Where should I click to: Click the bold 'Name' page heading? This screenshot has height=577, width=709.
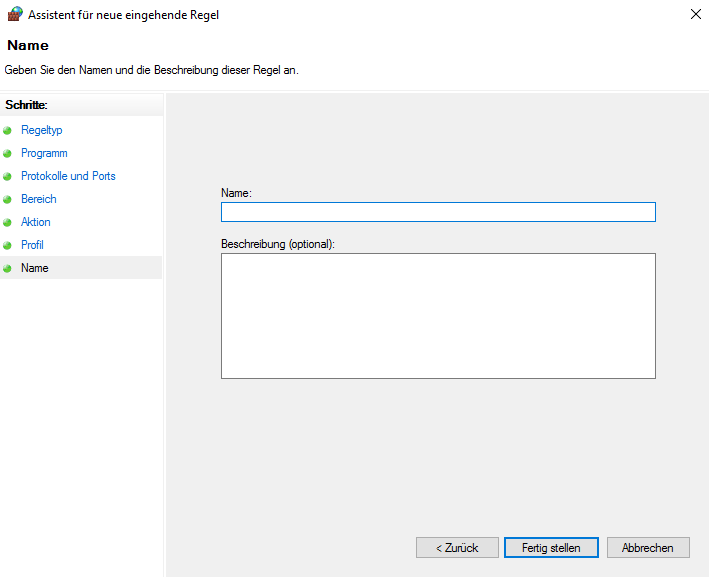pos(28,45)
